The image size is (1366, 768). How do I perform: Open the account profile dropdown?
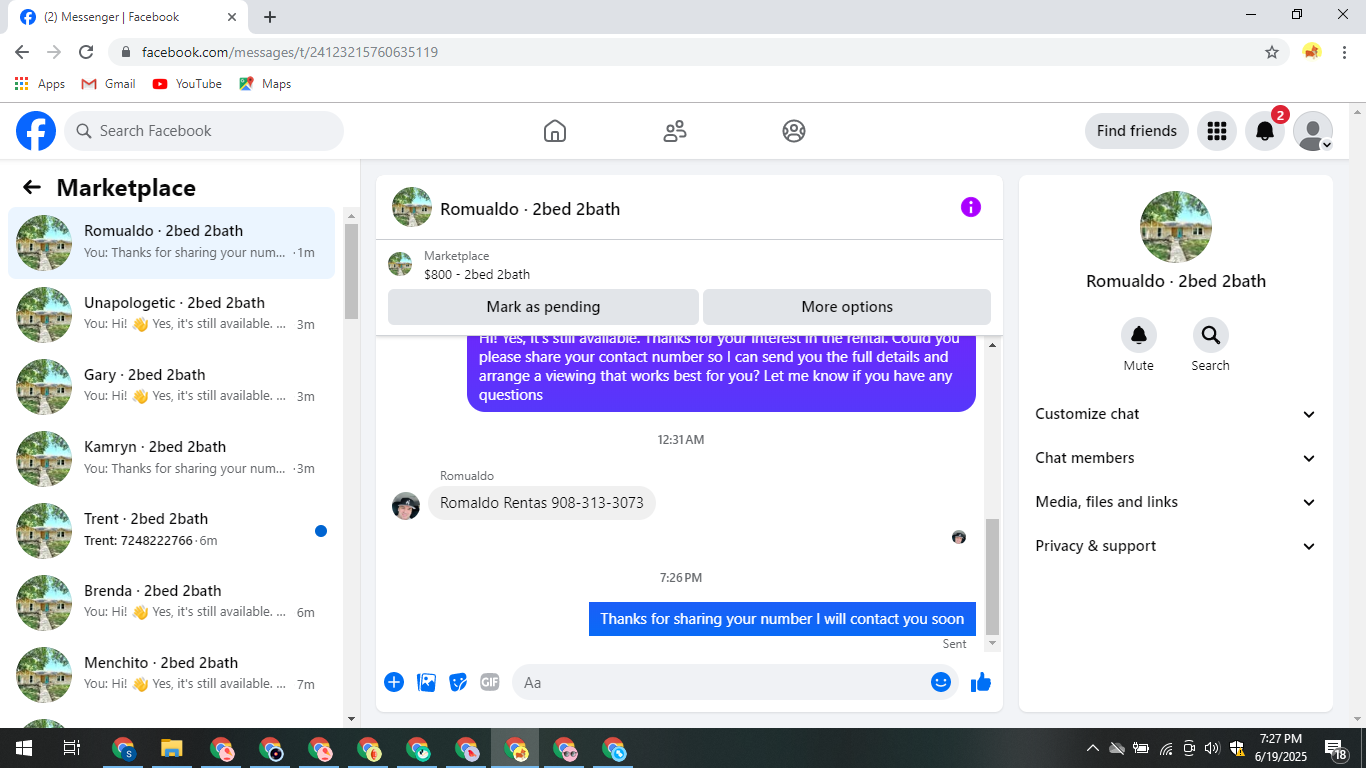[1313, 131]
